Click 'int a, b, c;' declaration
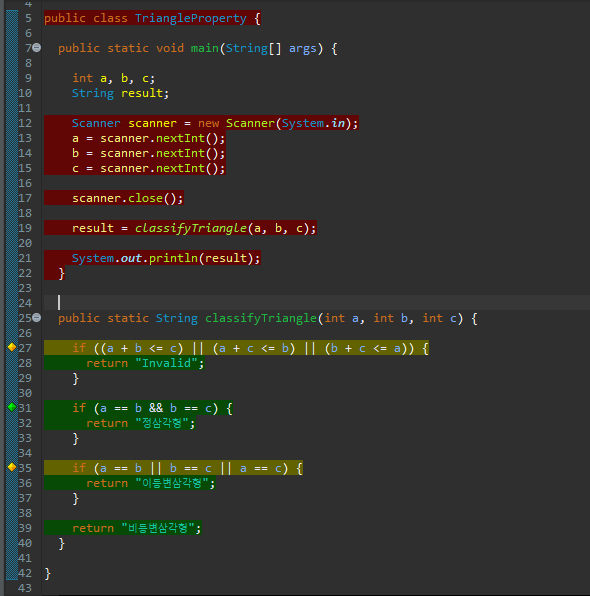Viewport: 590px width, 596px height. (x=114, y=78)
